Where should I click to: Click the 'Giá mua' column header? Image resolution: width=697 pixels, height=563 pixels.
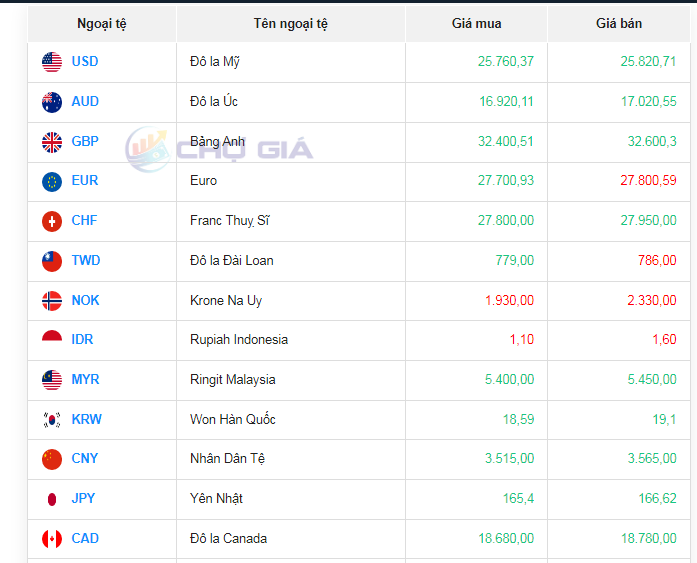pos(477,24)
